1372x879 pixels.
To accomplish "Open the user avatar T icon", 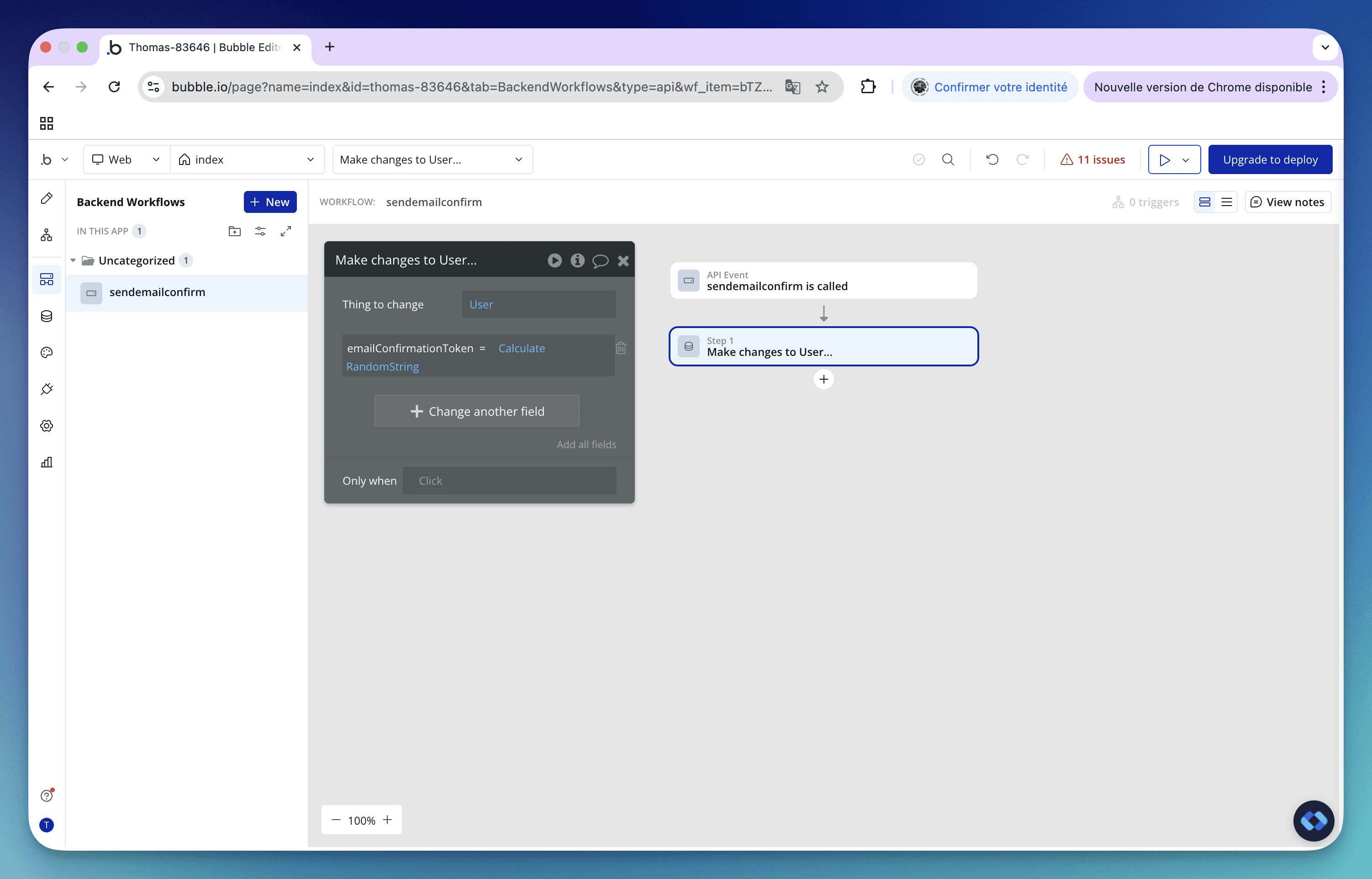I will click(x=47, y=825).
